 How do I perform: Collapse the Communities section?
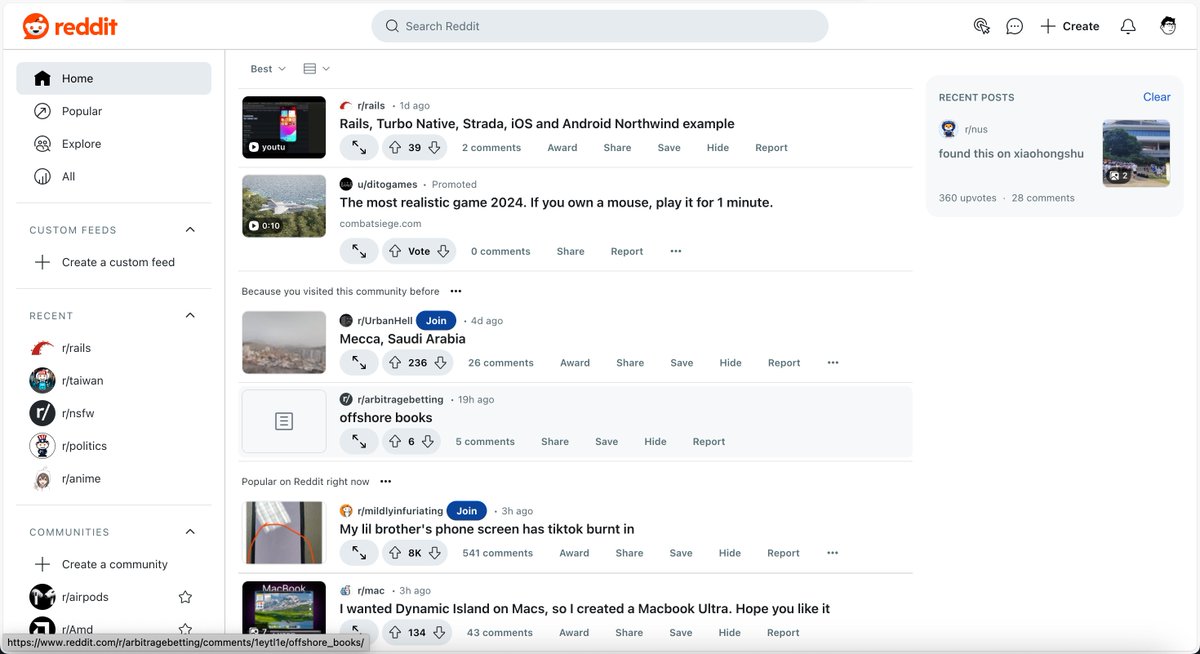[x=190, y=532]
